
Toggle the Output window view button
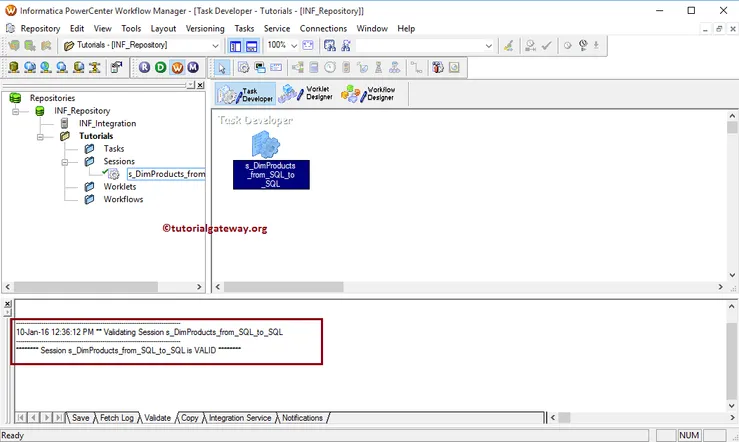(x=251, y=46)
